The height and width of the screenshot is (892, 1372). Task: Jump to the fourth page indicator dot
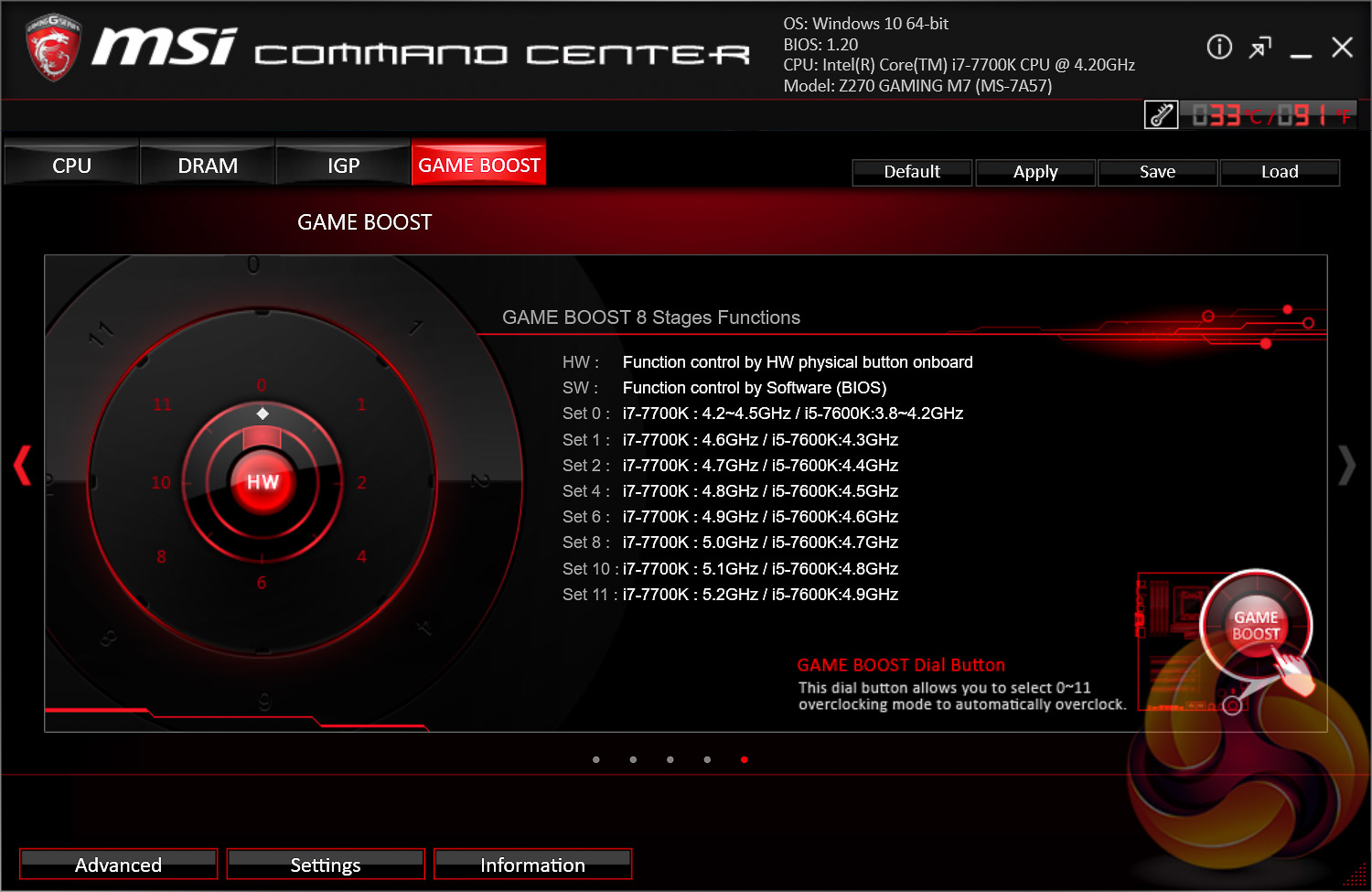click(707, 759)
